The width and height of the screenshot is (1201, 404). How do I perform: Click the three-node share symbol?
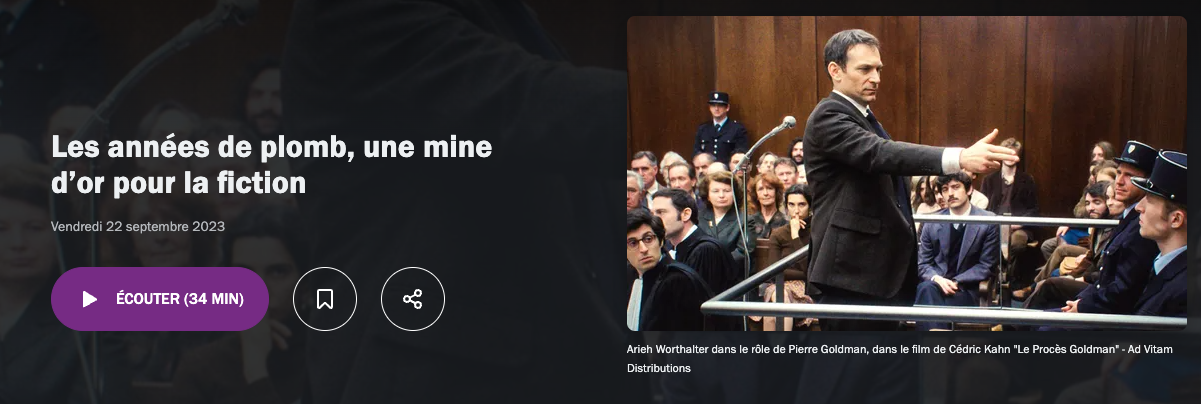(413, 299)
